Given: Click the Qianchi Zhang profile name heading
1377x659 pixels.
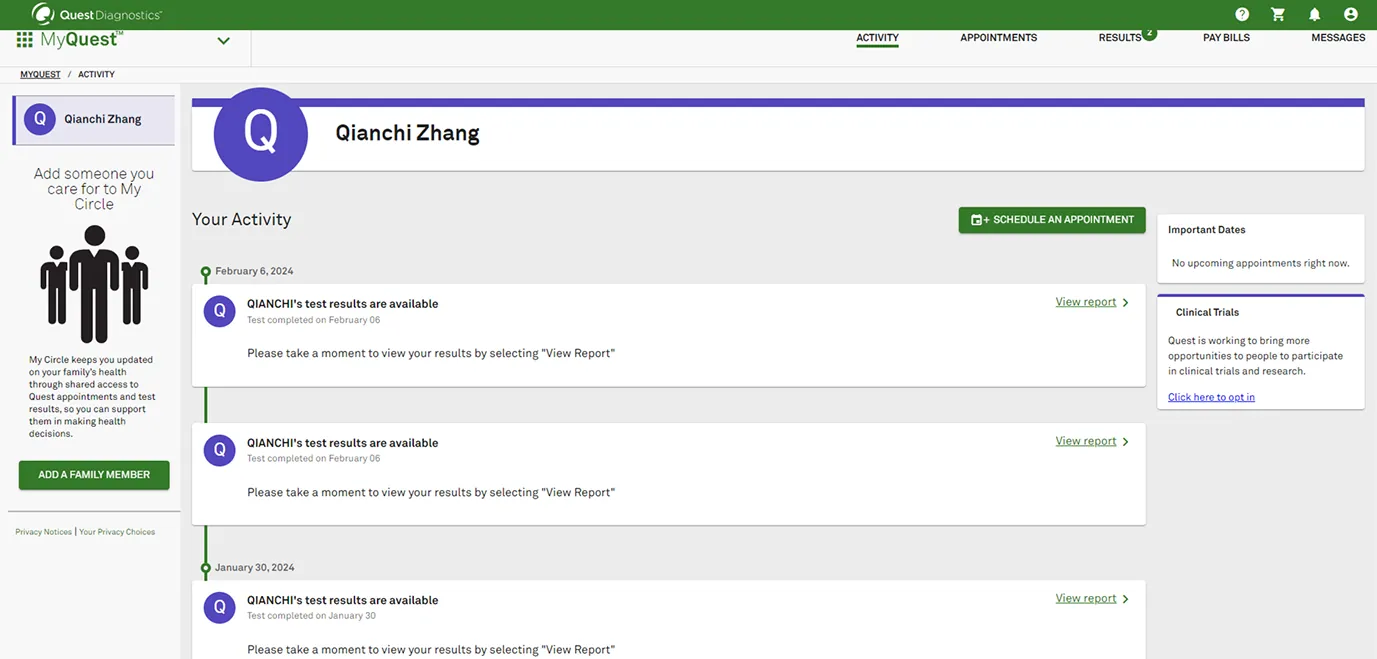Looking at the screenshot, I should pyautogui.click(x=407, y=134).
